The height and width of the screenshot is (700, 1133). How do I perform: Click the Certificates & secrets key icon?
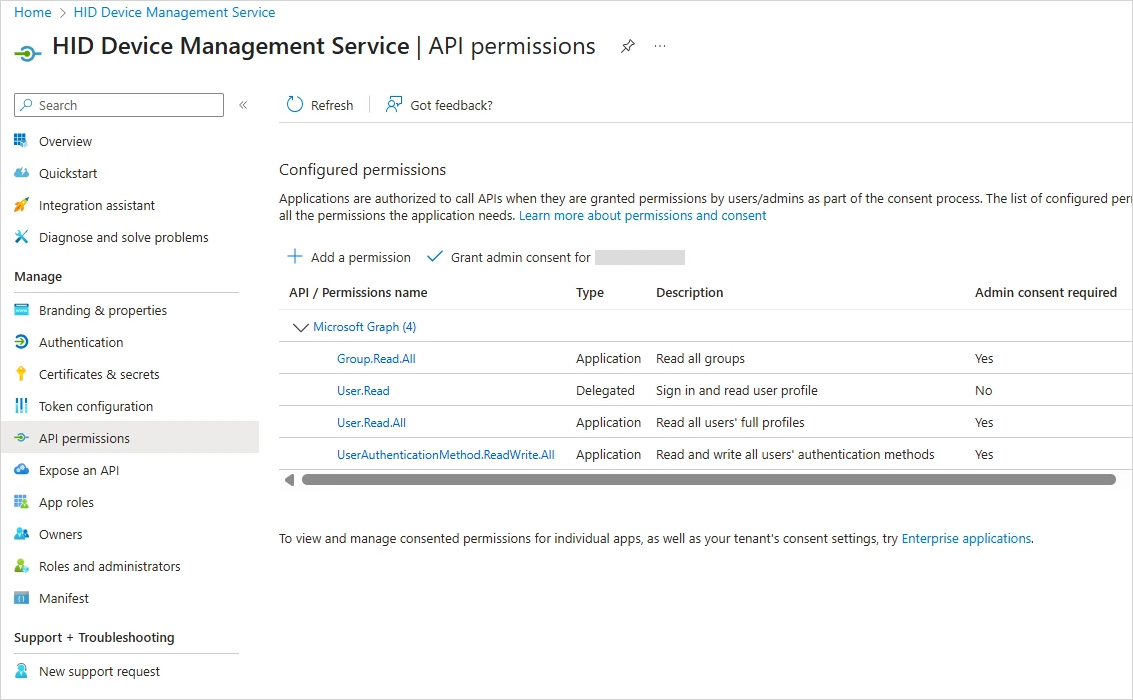point(21,374)
